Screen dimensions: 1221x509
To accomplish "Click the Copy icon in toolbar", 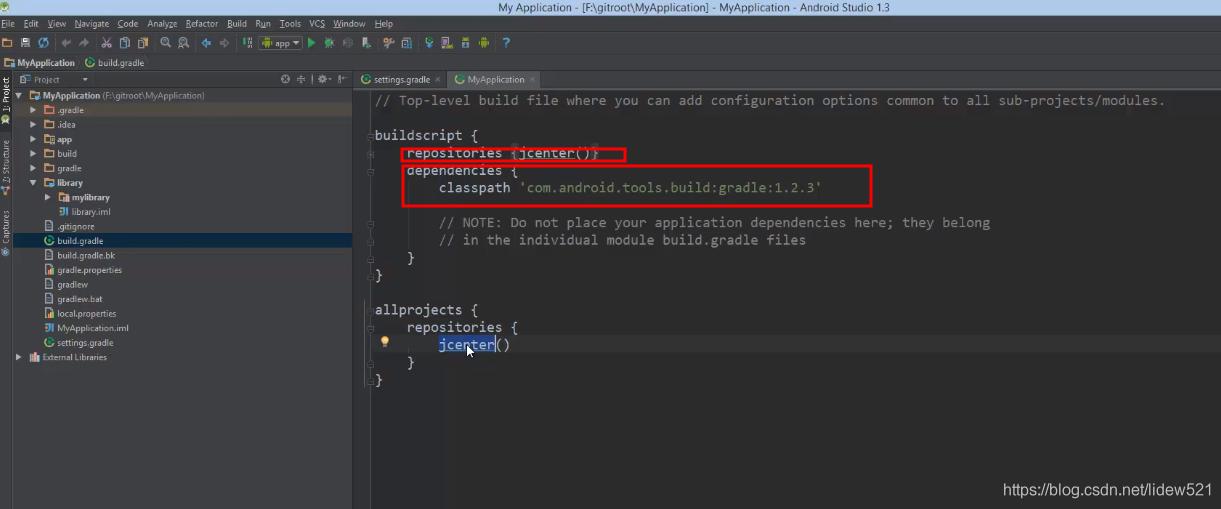I will tap(124, 43).
